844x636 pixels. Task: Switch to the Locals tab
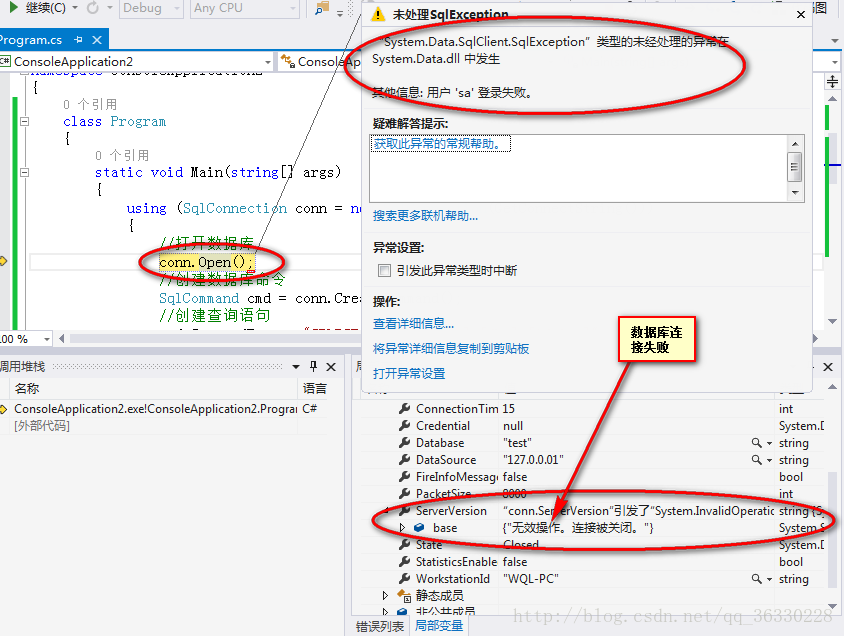click(x=439, y=626)
